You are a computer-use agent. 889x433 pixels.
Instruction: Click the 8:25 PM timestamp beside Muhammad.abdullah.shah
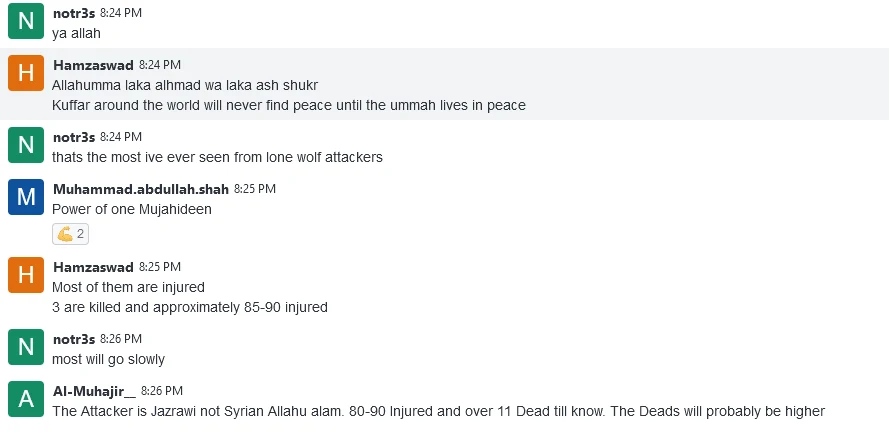pyautogui.click(x=255, y=188)
